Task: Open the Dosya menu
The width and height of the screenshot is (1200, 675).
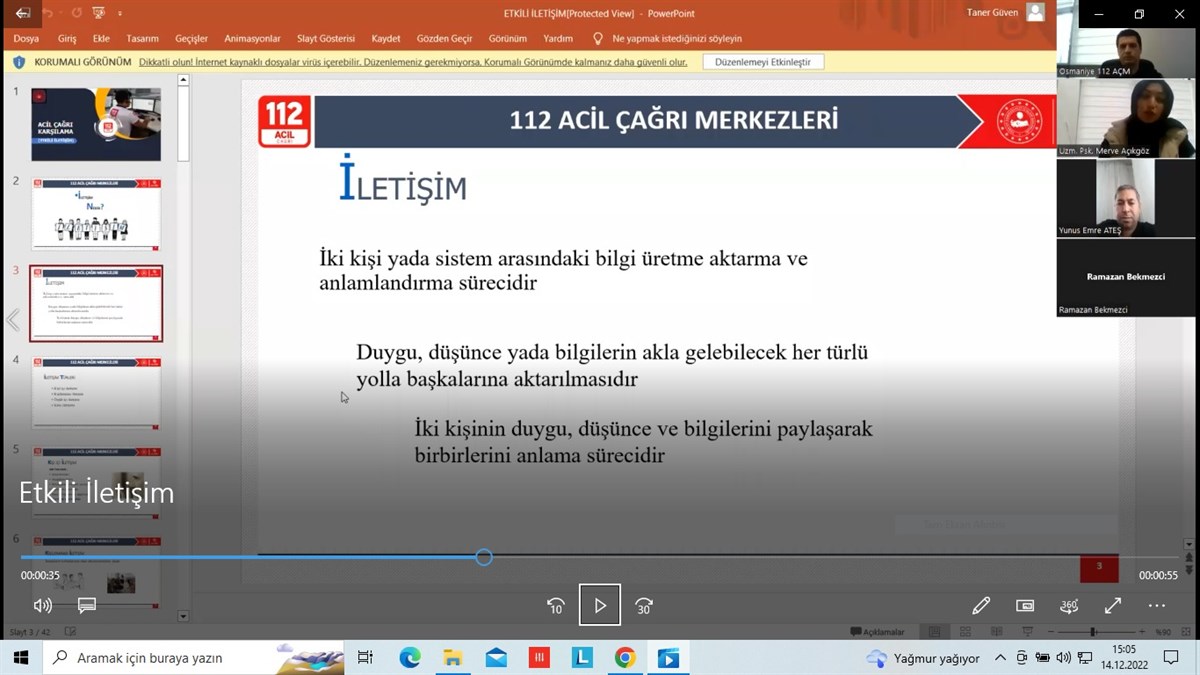Action: coord(27,39)
